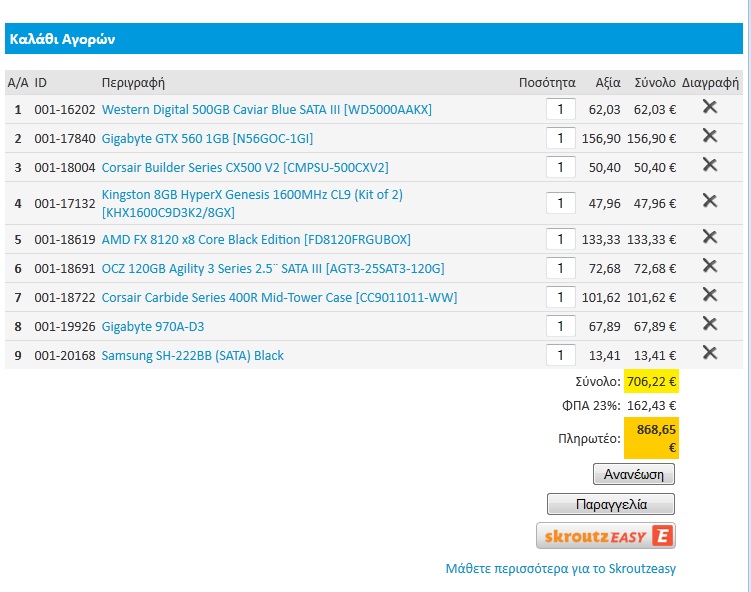Click the product ID 001-20168

tap(65, 356)
